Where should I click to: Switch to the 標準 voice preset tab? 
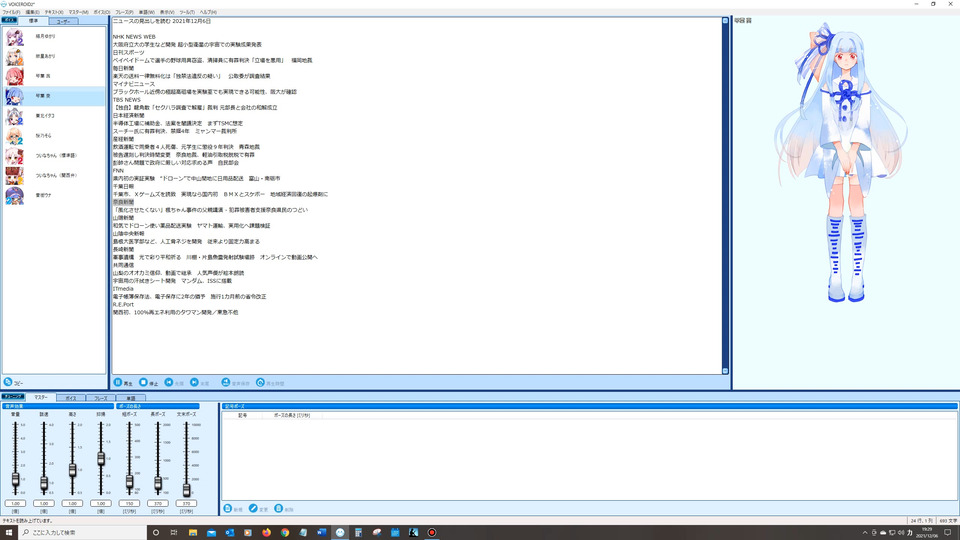pyautogui.click(x=33, y=21)
